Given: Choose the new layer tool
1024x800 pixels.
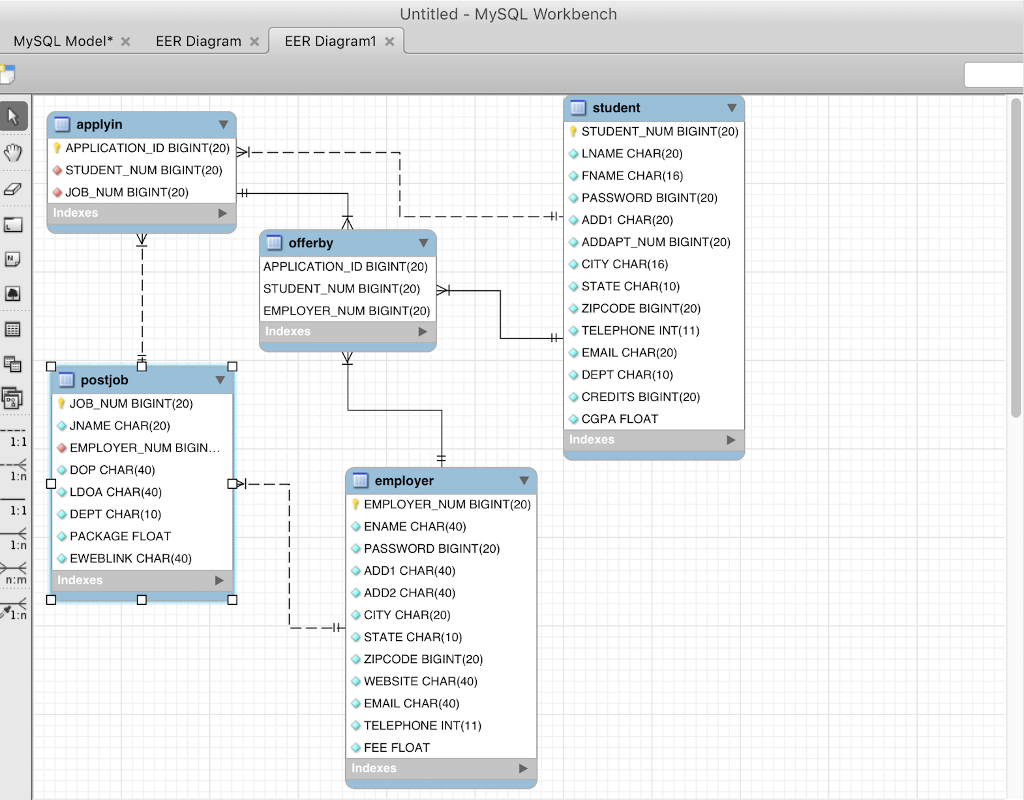Looking at the screenshot, I should pyautogui.click(x=14, y=224).
